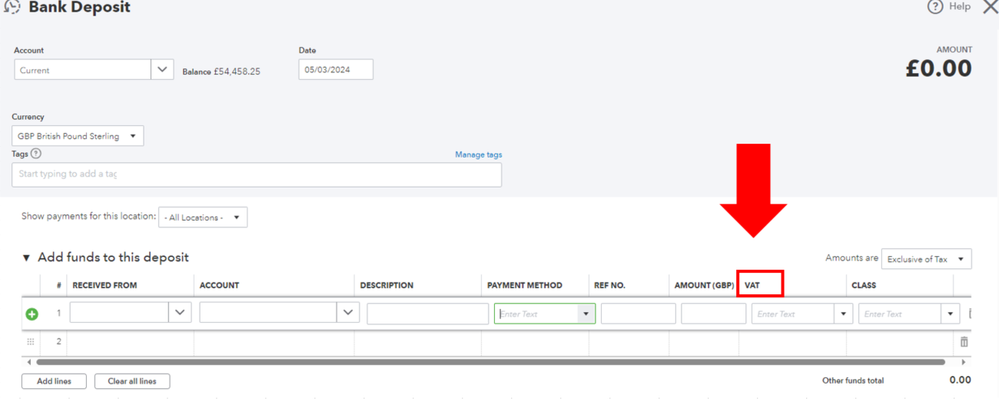The width and height of the screenshot is (999, 399).
Task: Click the row 2 Received From cell
Action: click(130, 342)
